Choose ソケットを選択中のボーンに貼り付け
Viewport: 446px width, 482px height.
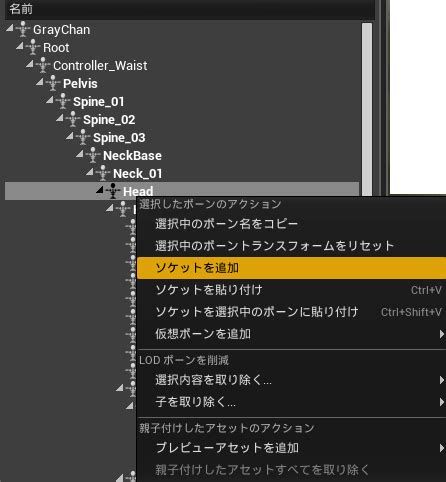coord(292,312)
